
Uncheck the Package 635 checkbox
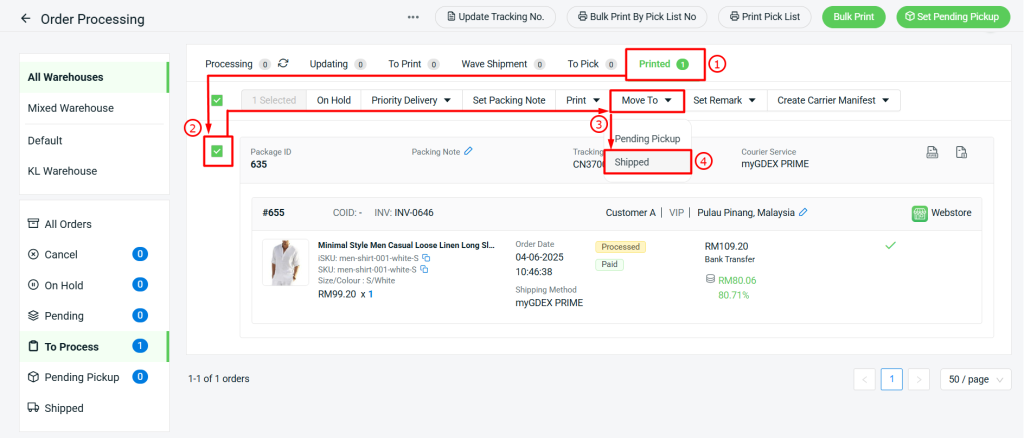pos(217,151)
